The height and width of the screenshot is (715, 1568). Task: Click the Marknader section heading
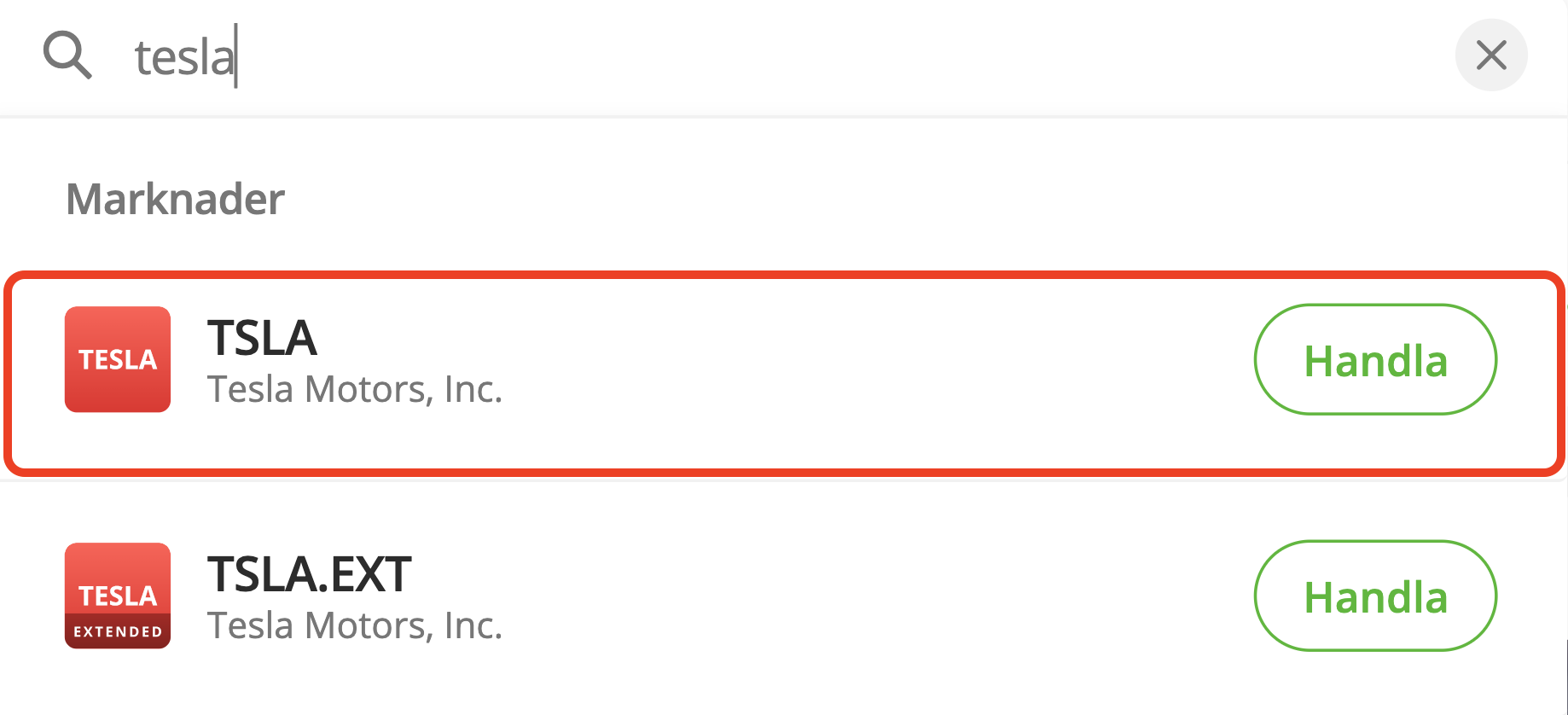tap(175, 200)
